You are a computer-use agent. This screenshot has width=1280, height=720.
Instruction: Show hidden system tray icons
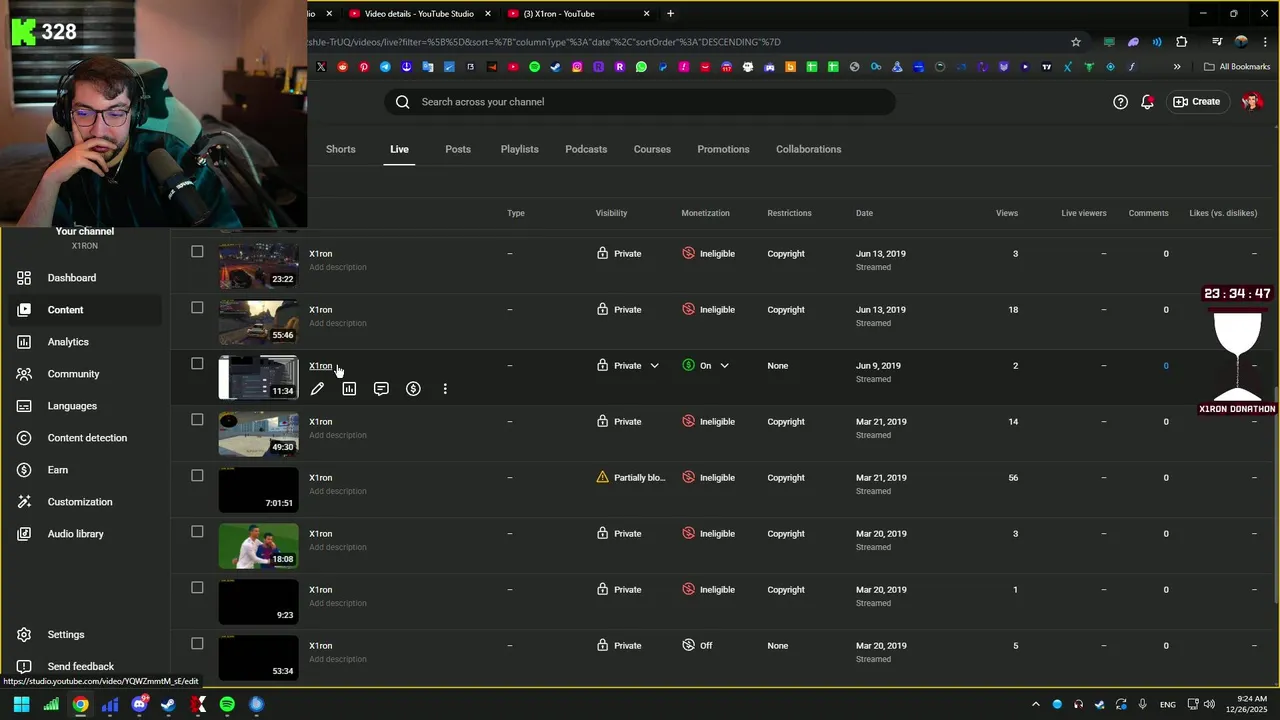click(1035, 704)
